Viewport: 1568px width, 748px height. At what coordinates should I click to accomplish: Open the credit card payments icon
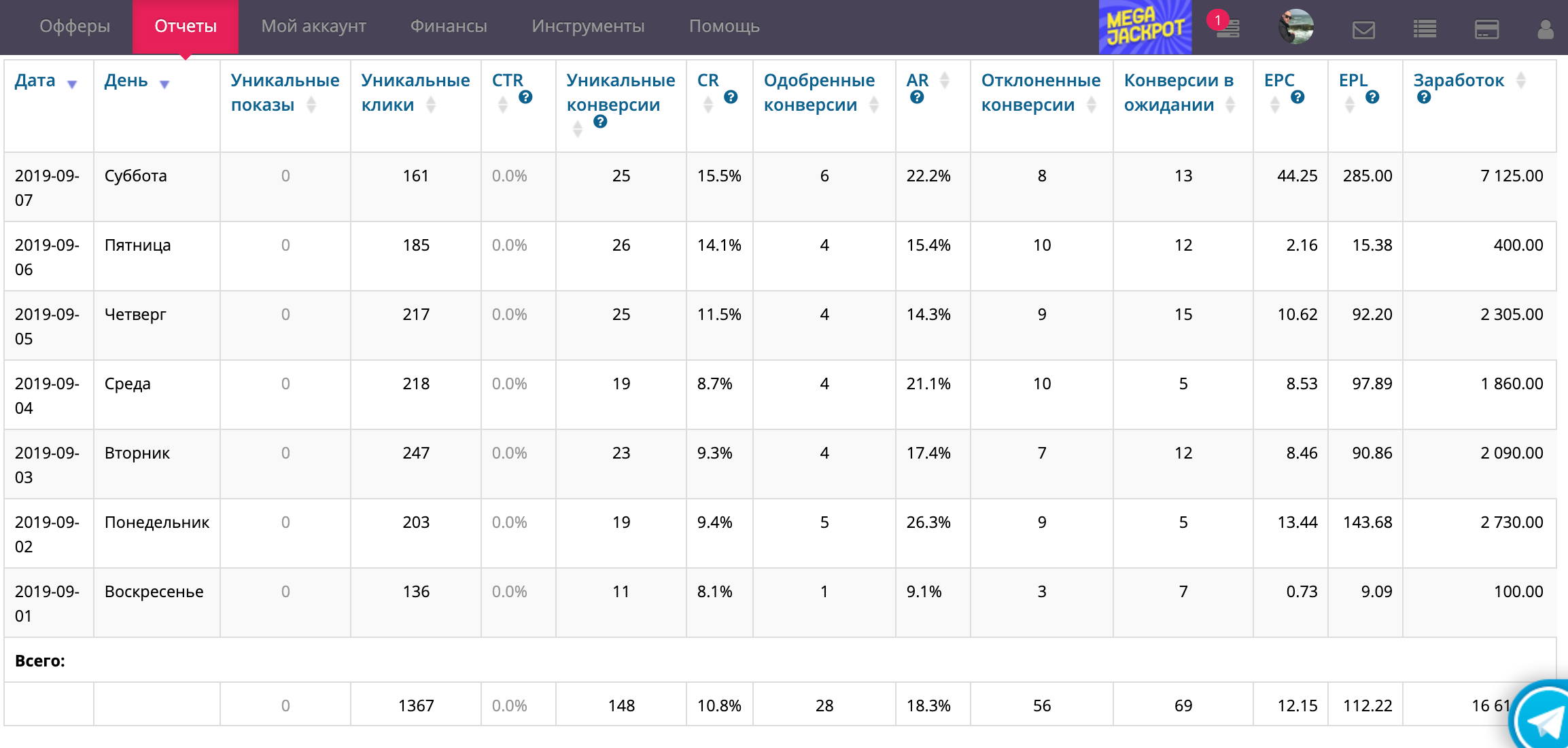tap(1486, 30)
